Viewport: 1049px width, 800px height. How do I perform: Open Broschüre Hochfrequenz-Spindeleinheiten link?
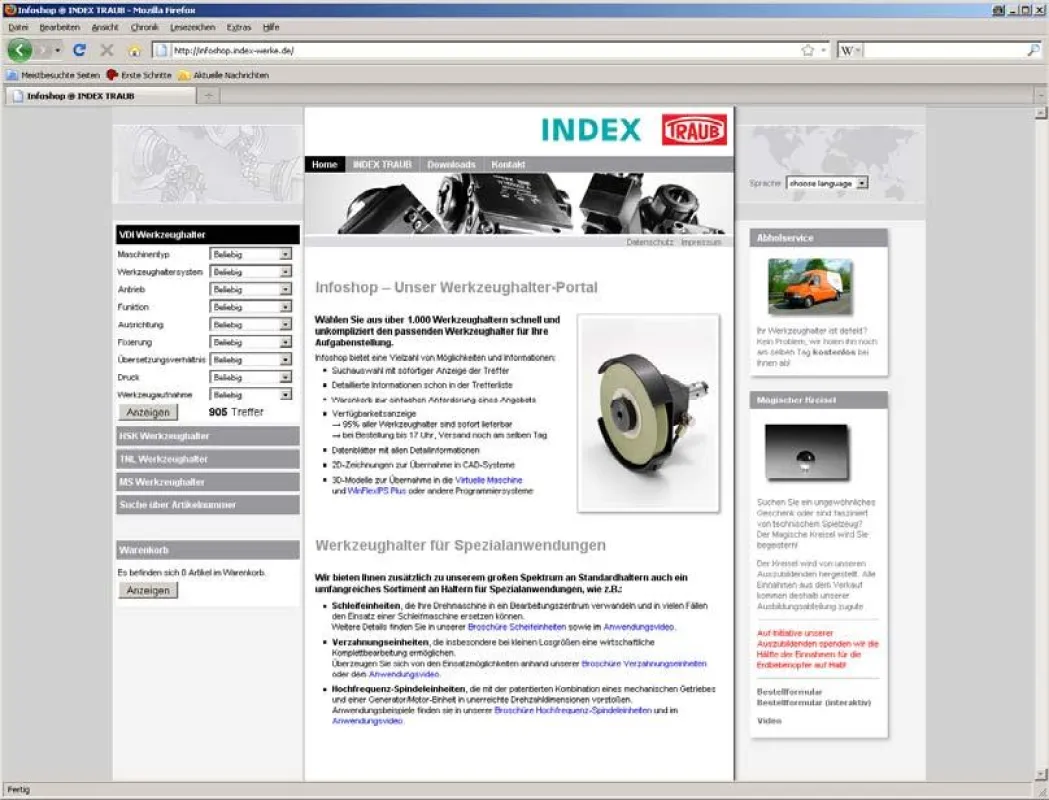pyautogui.click(x=573, y=710)
